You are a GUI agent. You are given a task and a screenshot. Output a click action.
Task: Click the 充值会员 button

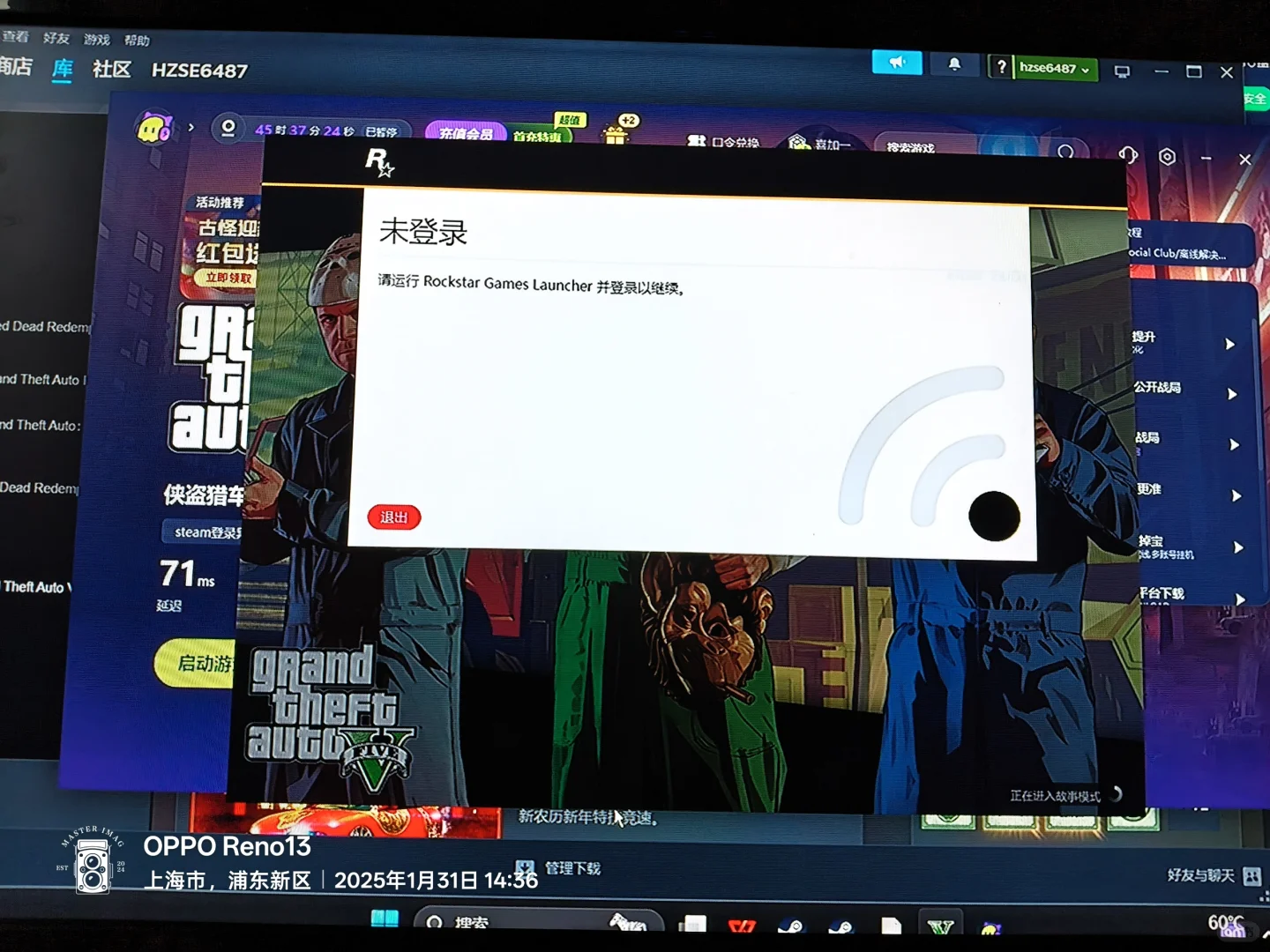[x=466, y=133]
